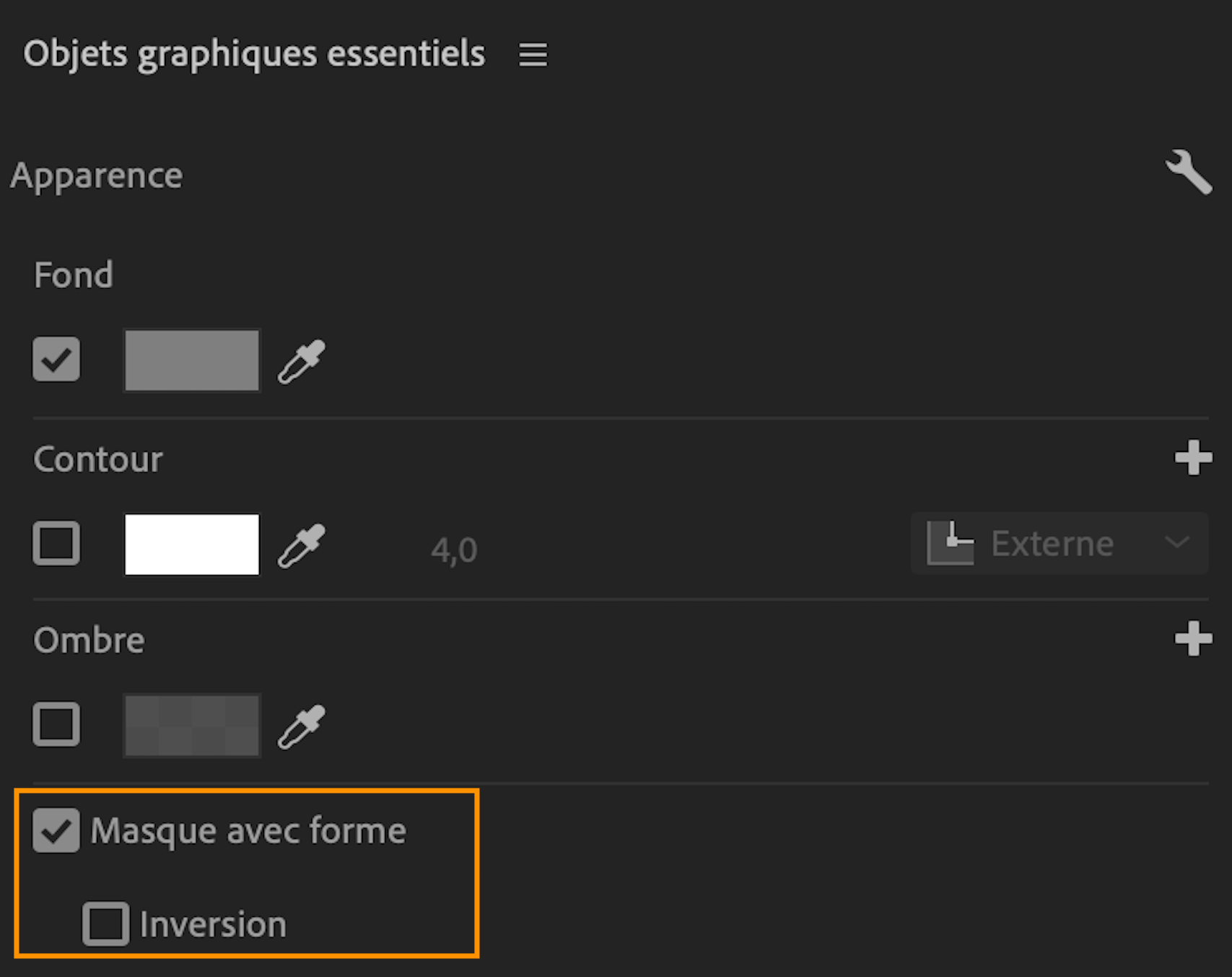This screenshot has height=977, width=1232.
Task: Click the Externe stroke alignment icon
Action: (951, 543)
